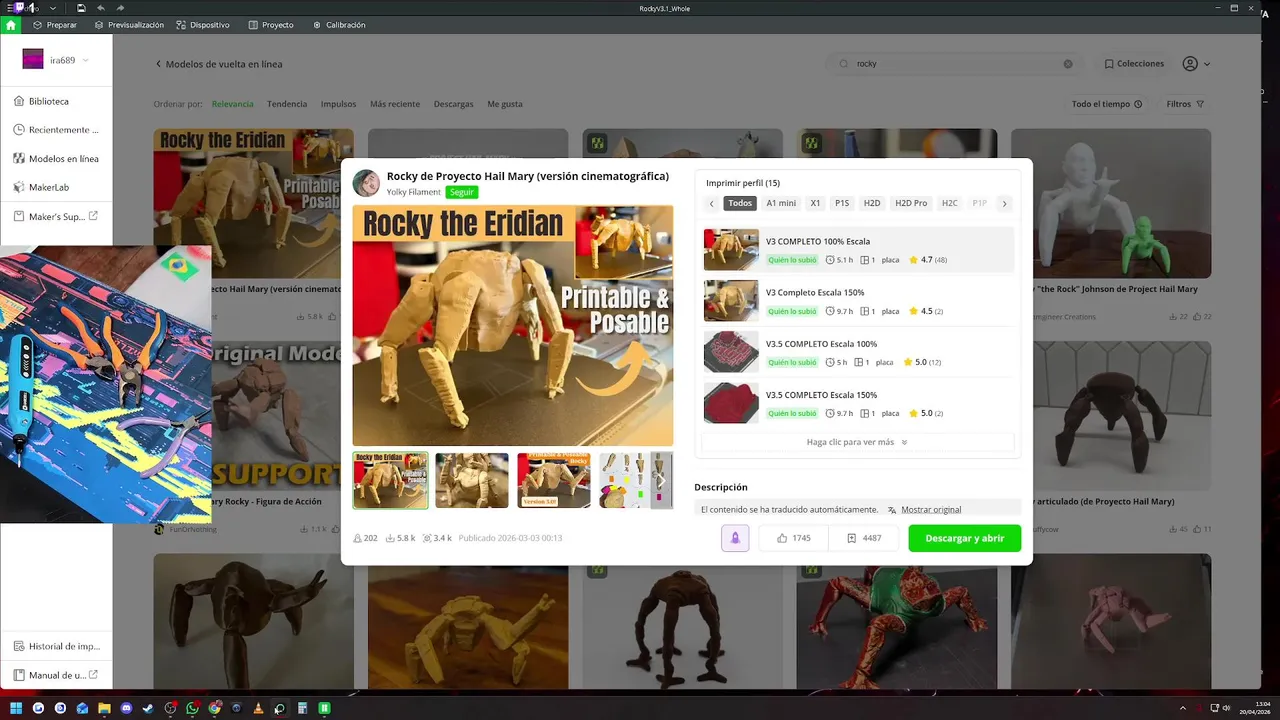Open Manual de usuario link in sidebar
Viewport: 1280px width, 720px height.
click(x=56, y=675)
